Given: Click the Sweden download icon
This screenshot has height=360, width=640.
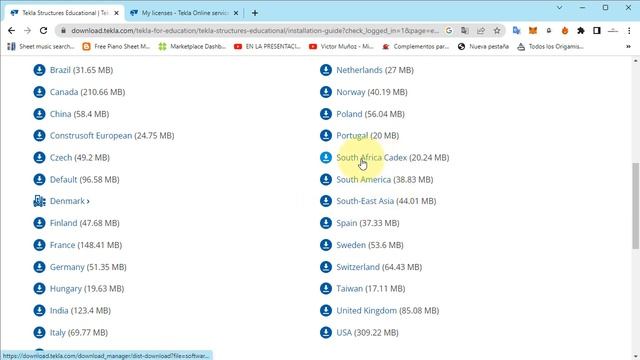Looking at the screenshot, I should (326, 245).
